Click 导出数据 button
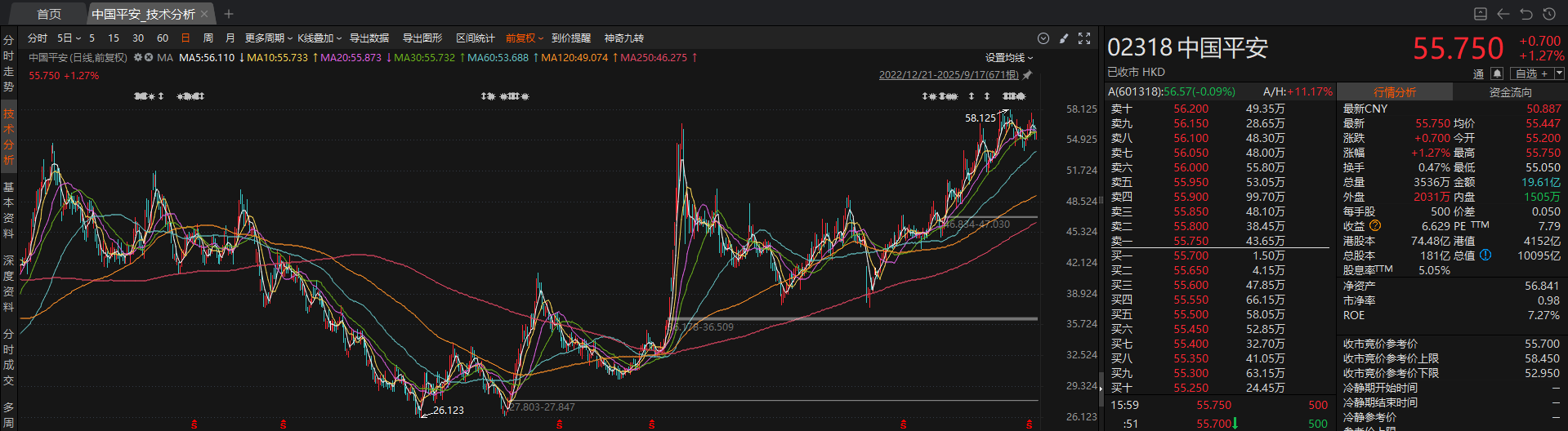This screenshot has width=1568, height=431. point(369,38)
